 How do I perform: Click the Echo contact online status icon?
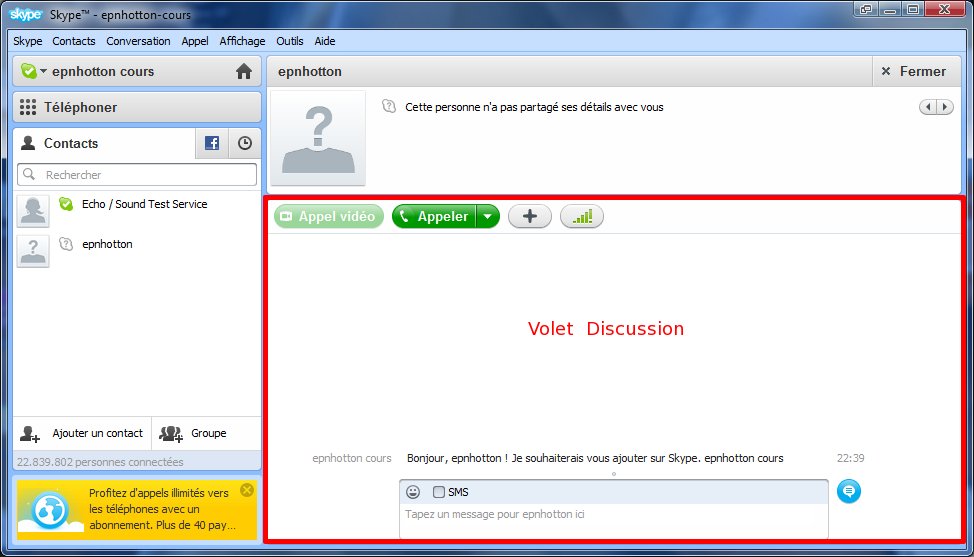pos(66,203)
